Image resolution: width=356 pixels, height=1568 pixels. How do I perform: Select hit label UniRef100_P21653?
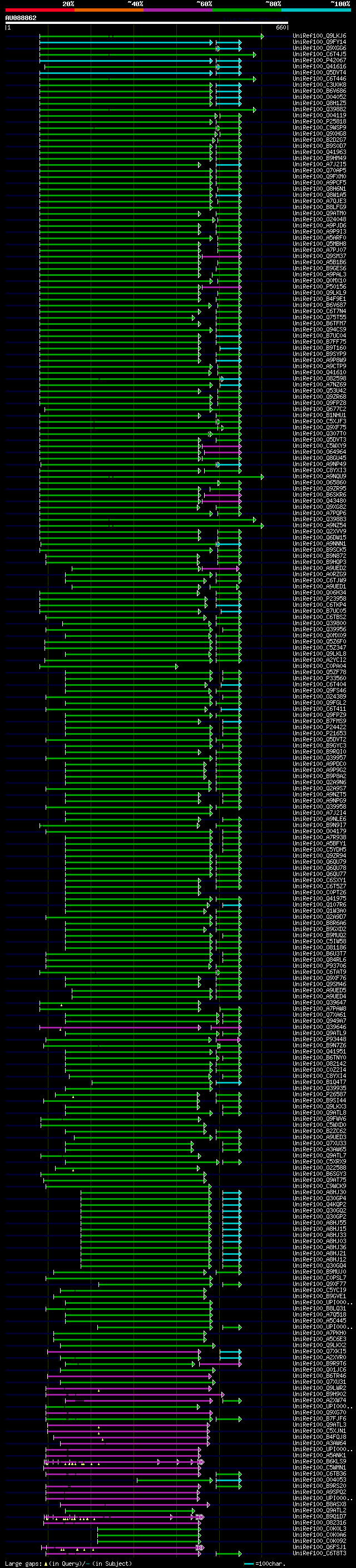[319, 734]
